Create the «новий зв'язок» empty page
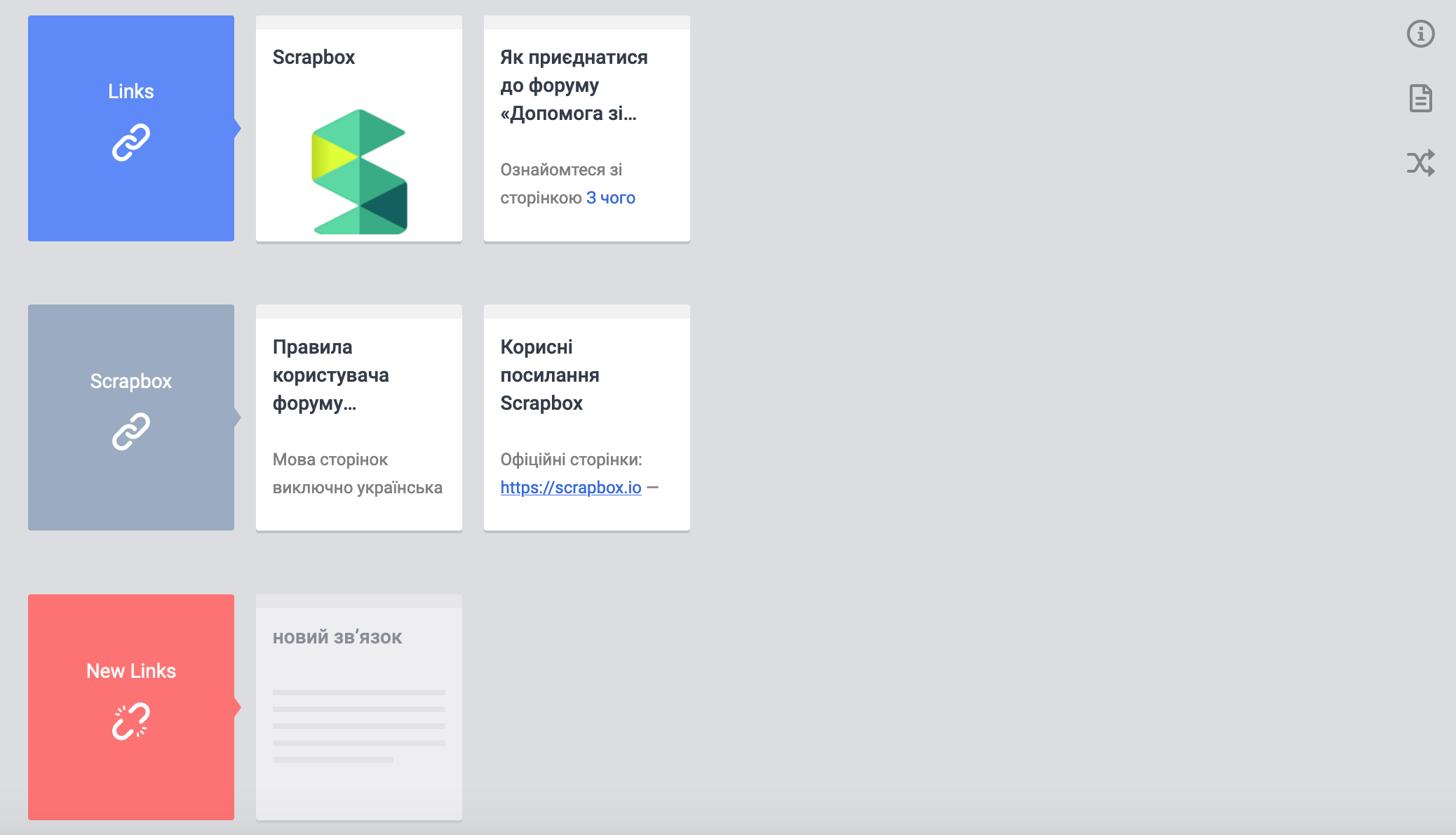Image resolution: width=1456 pixels, height=835 pixels. point(337,637)
